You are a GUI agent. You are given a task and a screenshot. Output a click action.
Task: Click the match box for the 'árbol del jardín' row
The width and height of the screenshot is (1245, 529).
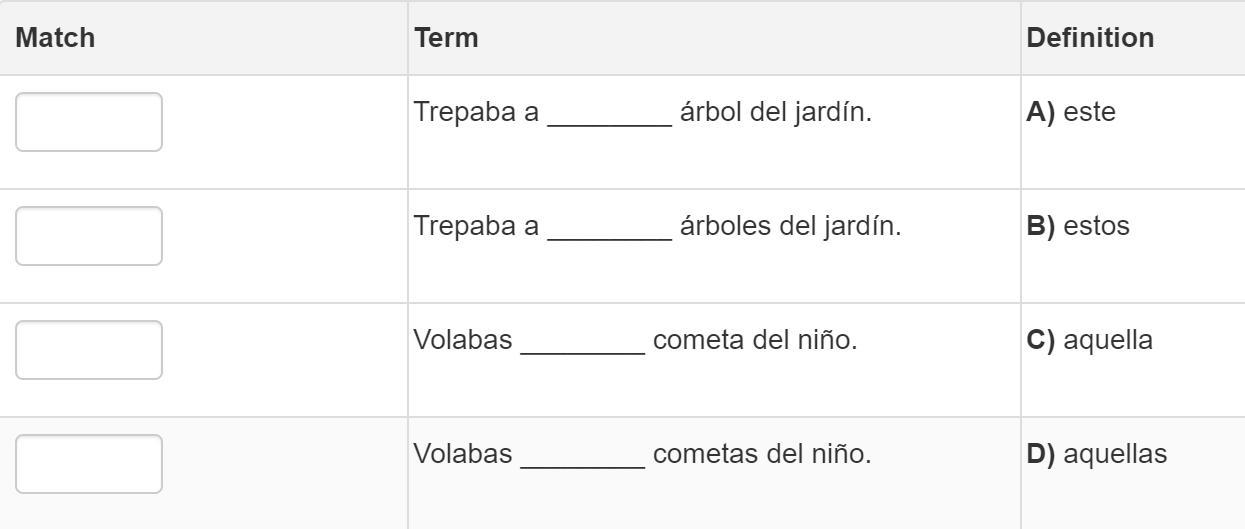(x=89, y=122)
